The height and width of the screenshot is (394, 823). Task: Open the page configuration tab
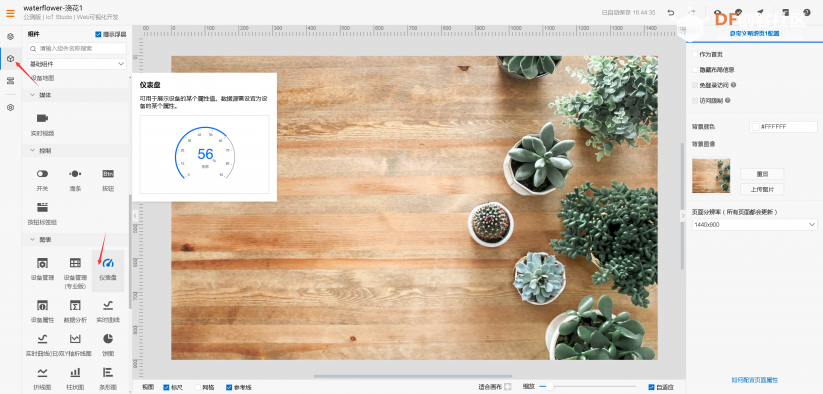(754, 34)
